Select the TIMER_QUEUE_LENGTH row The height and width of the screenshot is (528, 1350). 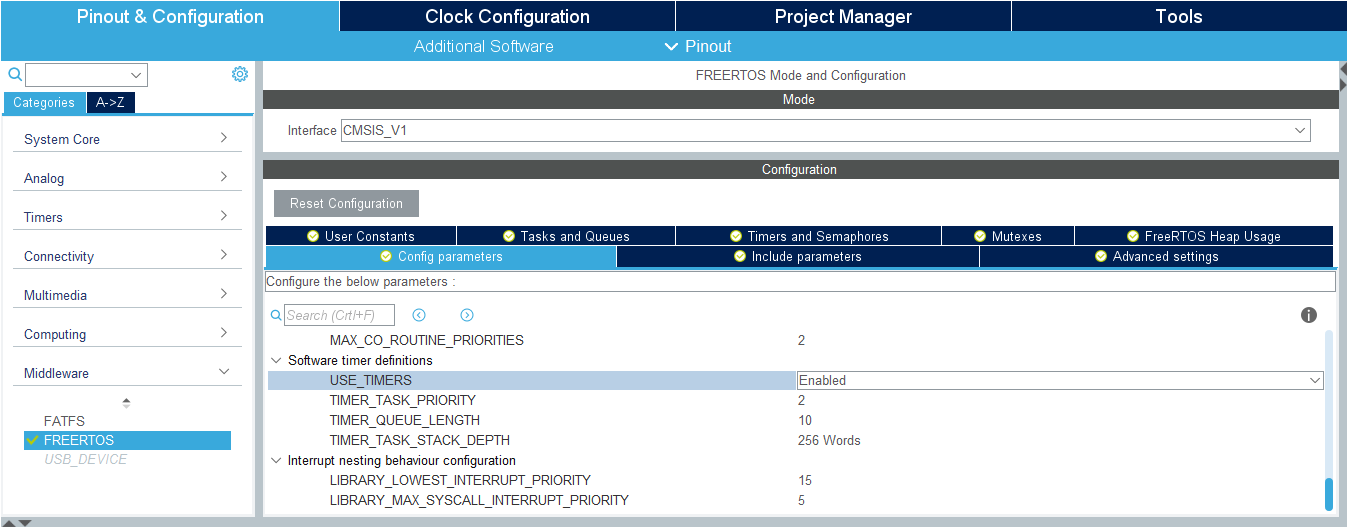point(795,420)
